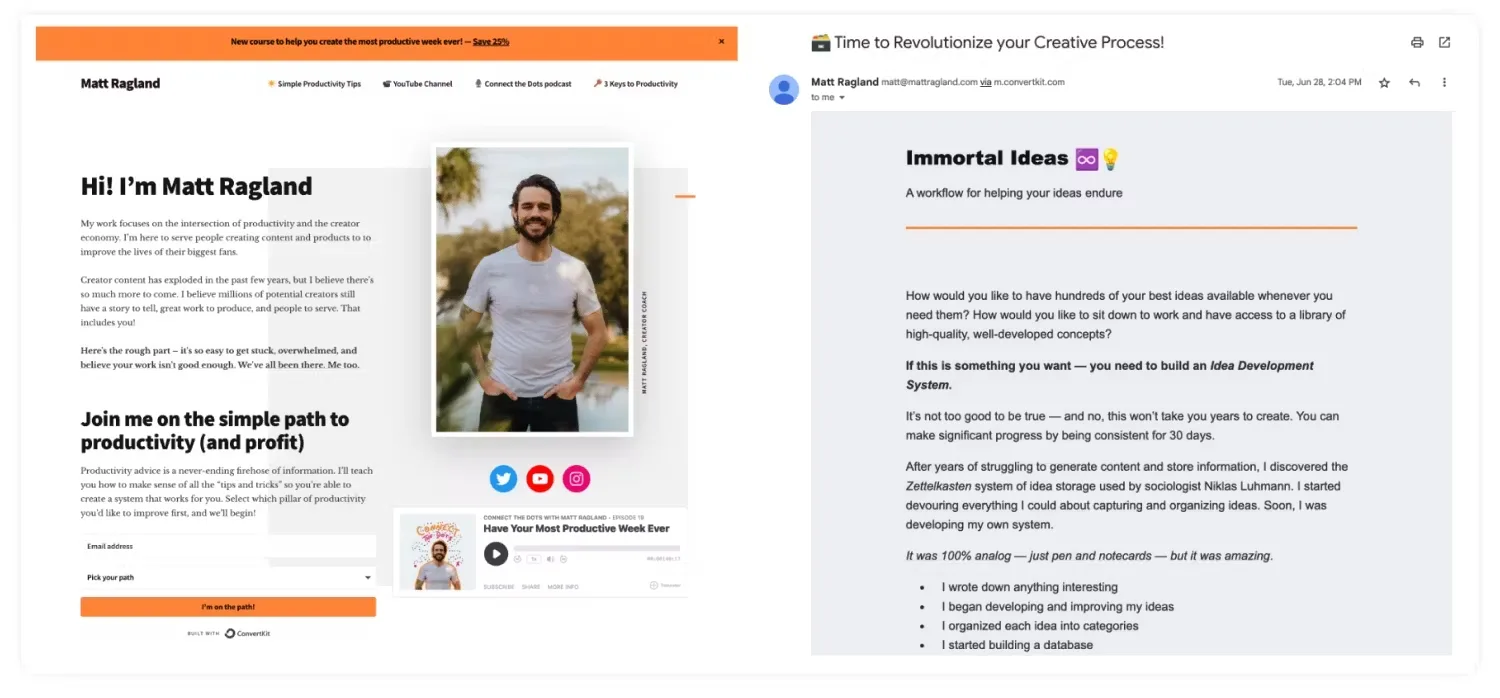Click "I'm on the path!" button
Screen dimensions: 1500x698
pyautogui.click(x=228, y=607)
